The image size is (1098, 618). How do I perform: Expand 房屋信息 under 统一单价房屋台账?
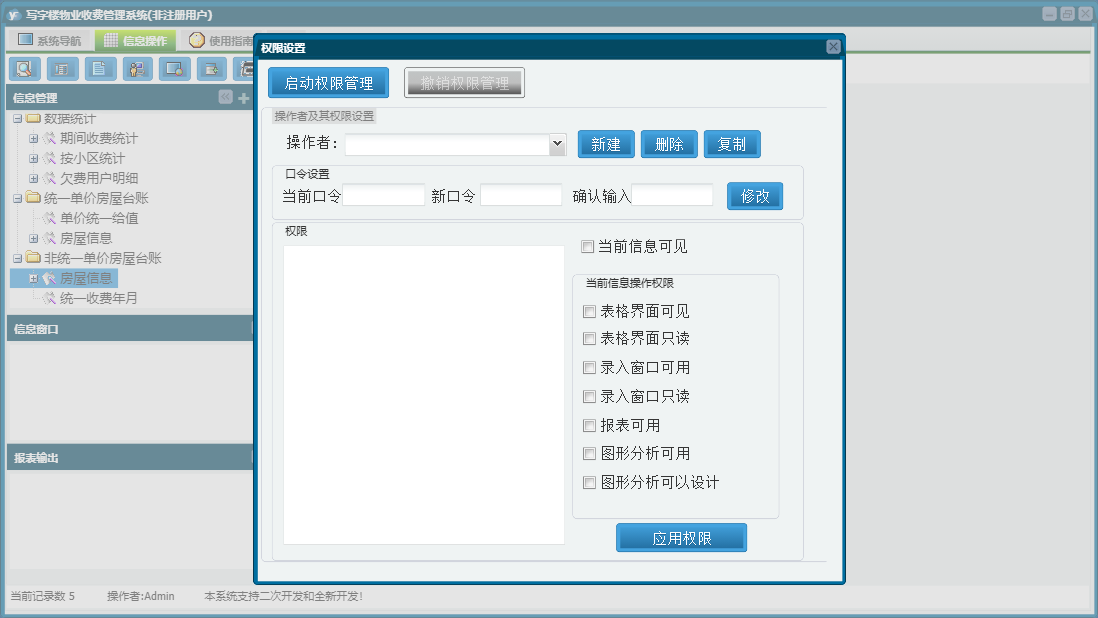[33, 239]
